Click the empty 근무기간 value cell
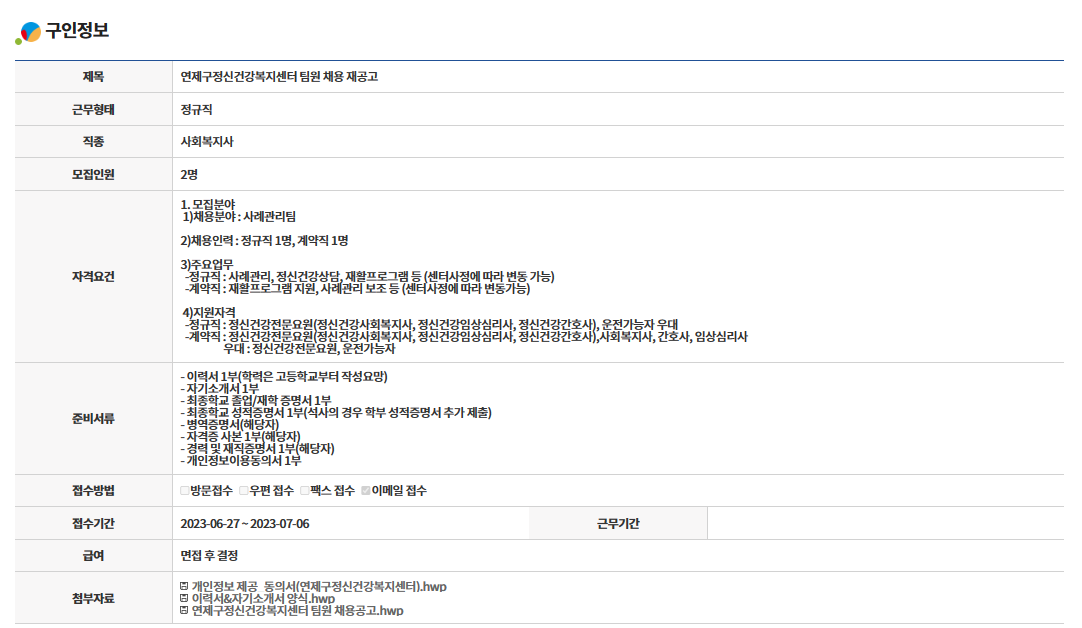 [884, 523]
